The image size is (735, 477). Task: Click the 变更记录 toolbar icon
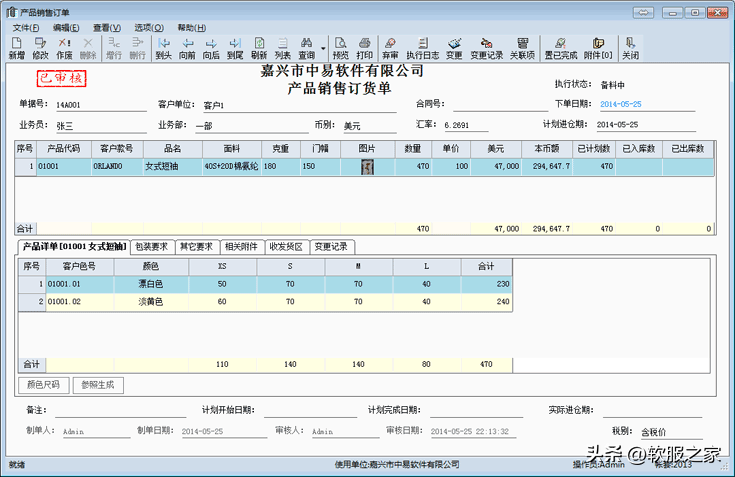tap(487, 48)
